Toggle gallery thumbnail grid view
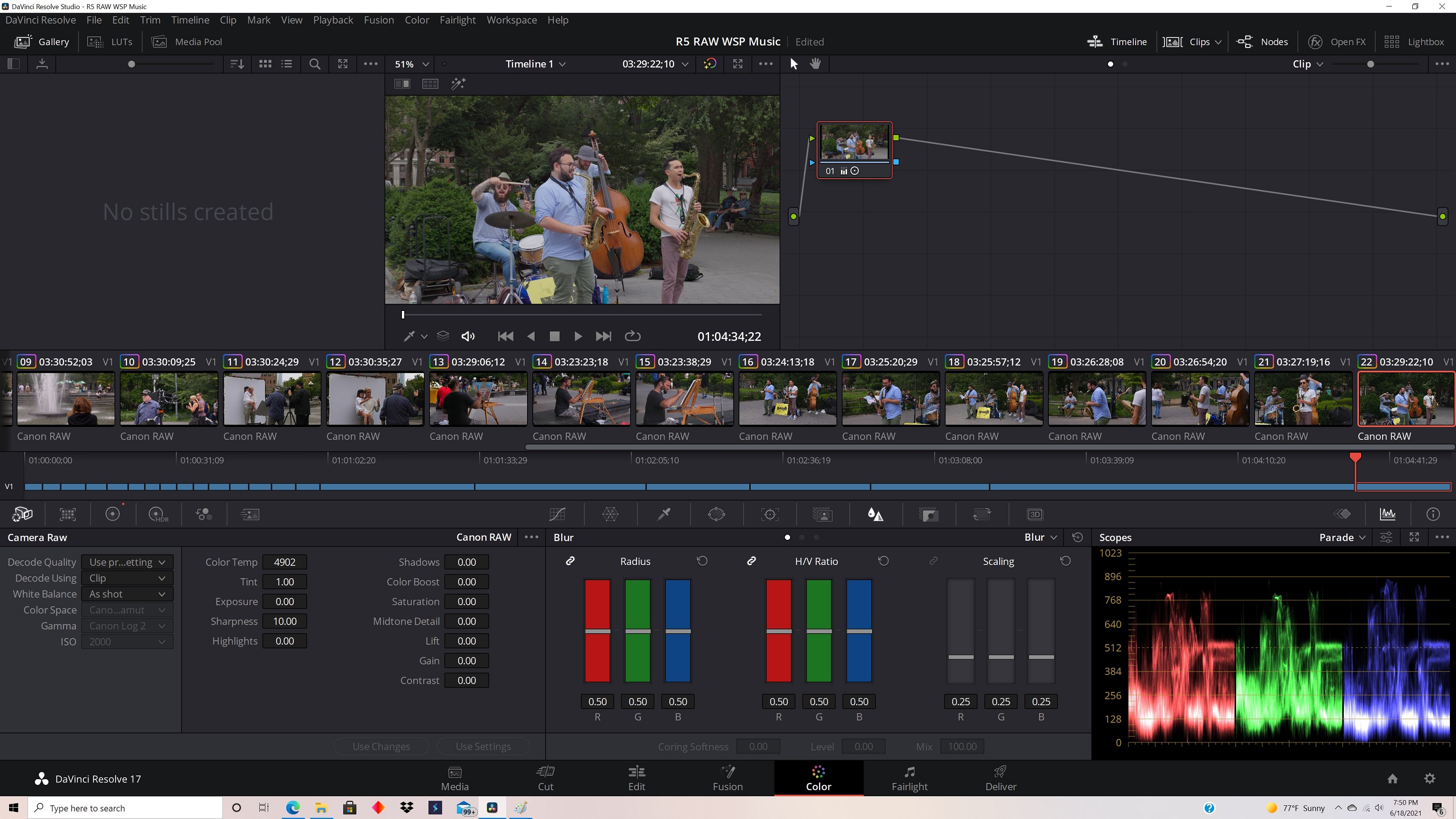The width and height of the screenshot is (1456, 819). [265, 64]
